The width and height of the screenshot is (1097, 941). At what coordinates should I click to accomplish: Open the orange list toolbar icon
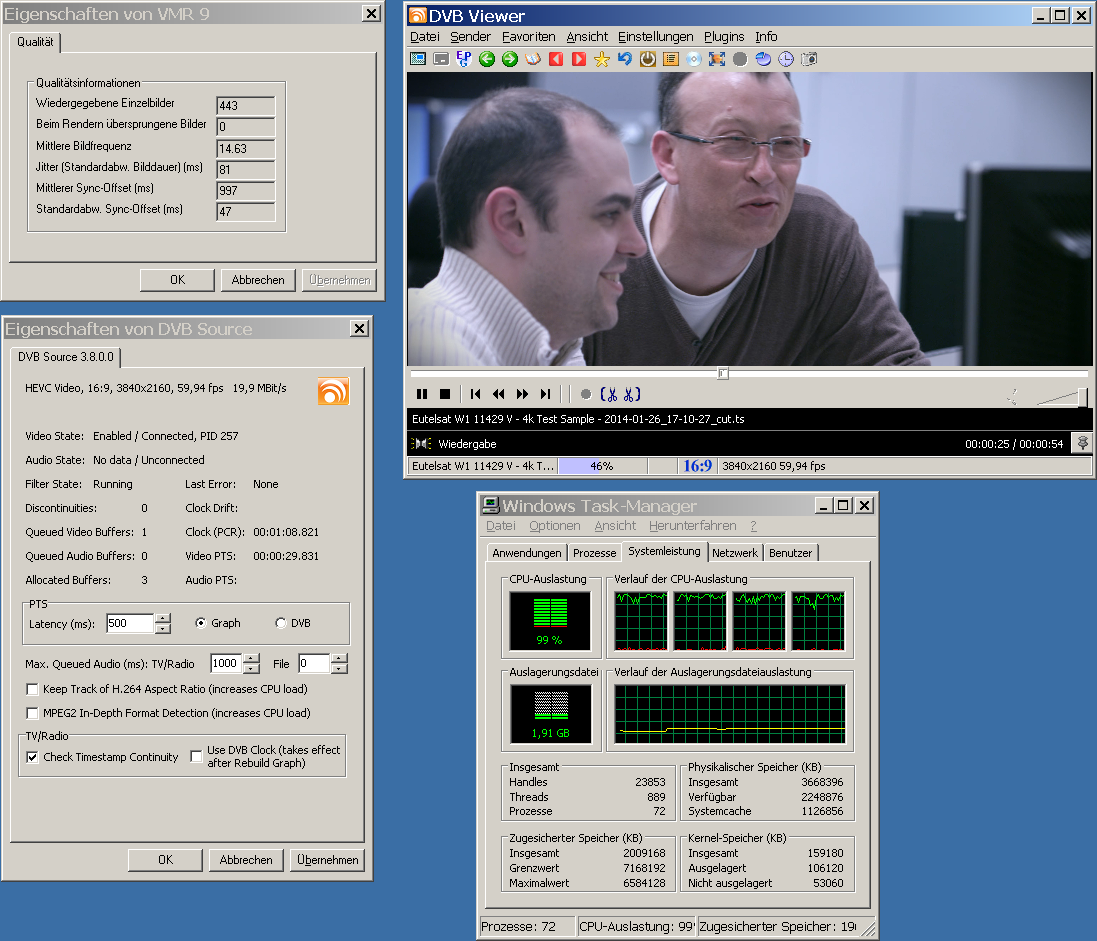point(671,59)
